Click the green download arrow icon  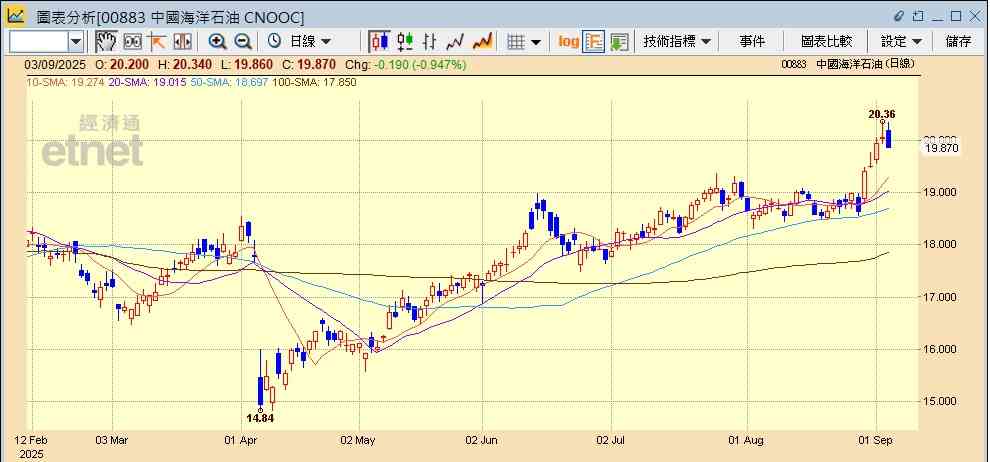pyautogui.click(x=619, y=42)
